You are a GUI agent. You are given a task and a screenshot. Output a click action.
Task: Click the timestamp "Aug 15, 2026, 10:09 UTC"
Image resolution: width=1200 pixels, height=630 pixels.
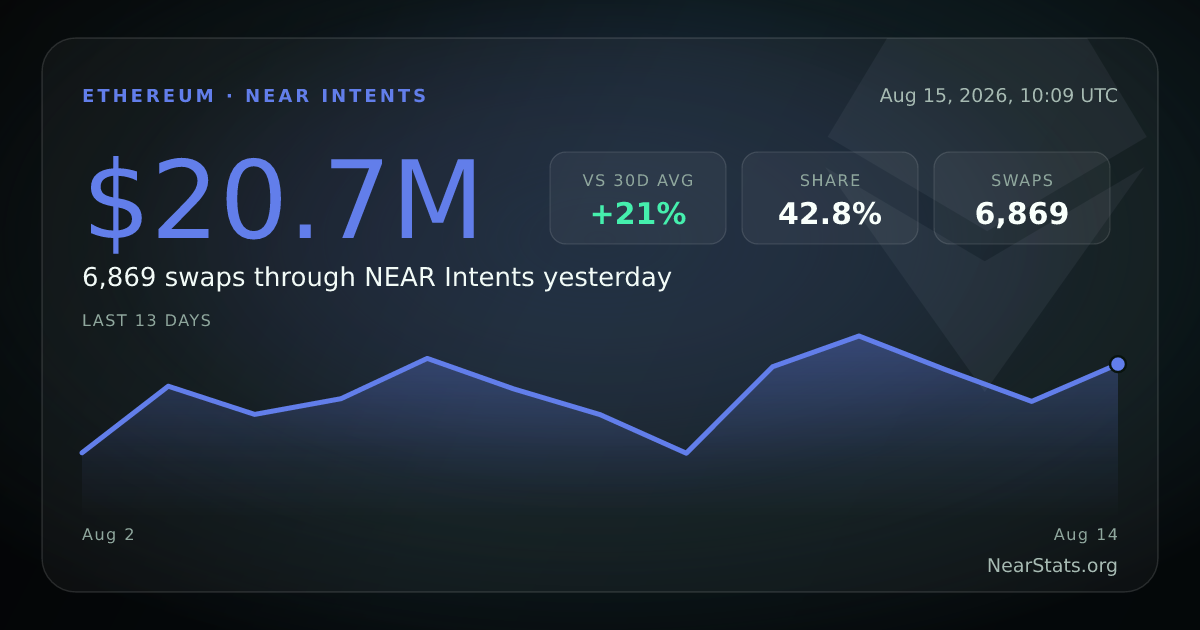[x=999, y=96]
